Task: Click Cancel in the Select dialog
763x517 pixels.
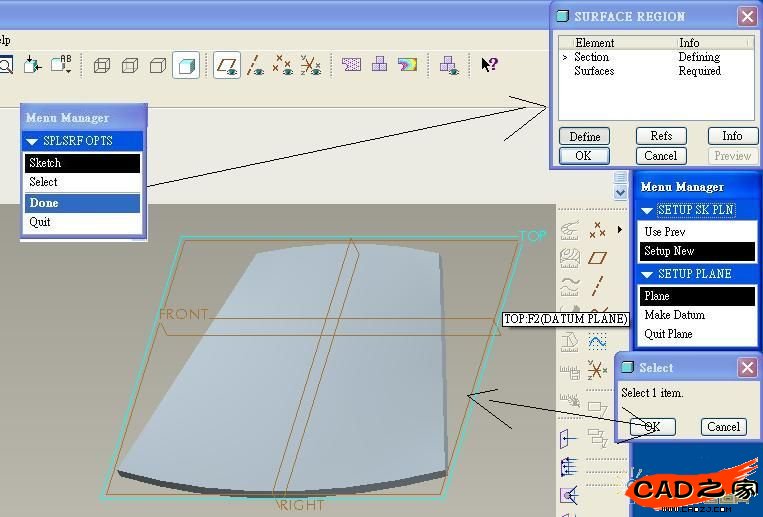Action: pos(724,427)
